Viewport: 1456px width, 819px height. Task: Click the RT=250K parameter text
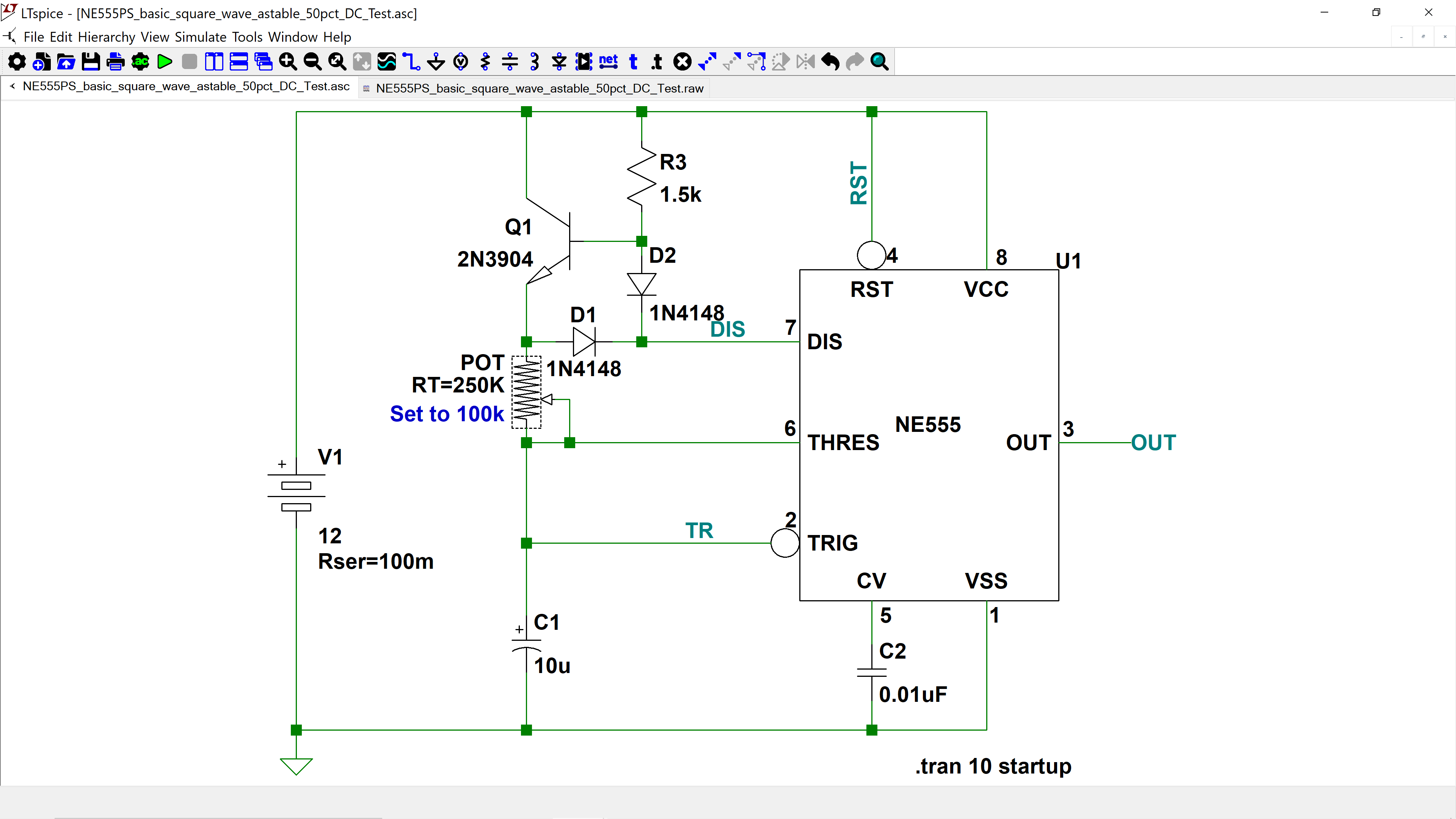click(x=458, y=386)
